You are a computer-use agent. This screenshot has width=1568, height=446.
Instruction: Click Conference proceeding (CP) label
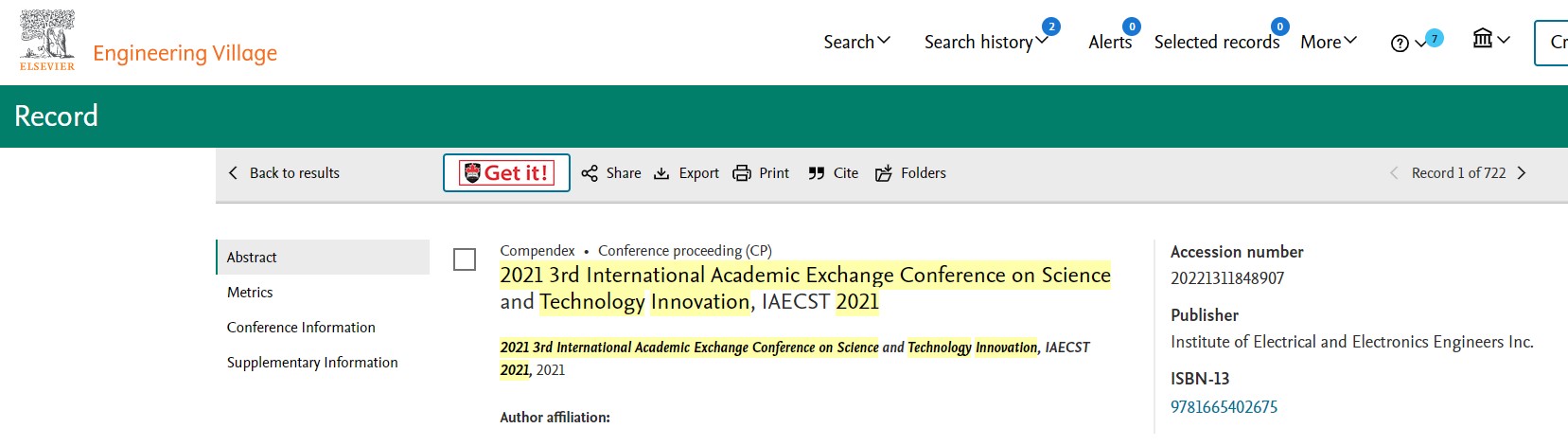coord(685,250)
